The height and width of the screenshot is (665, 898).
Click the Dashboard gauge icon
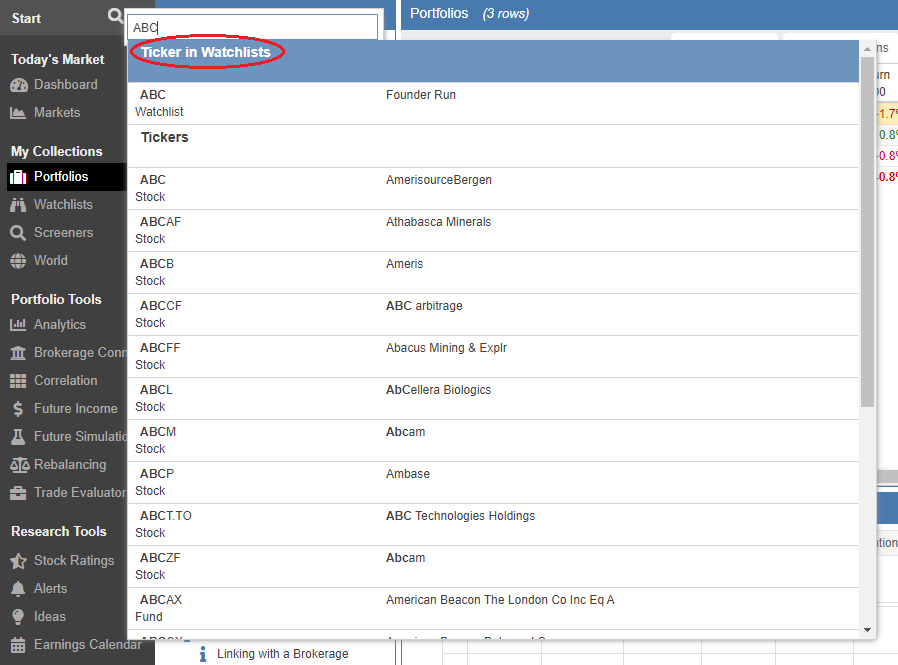pyautogui.click(x=18, y=85)
